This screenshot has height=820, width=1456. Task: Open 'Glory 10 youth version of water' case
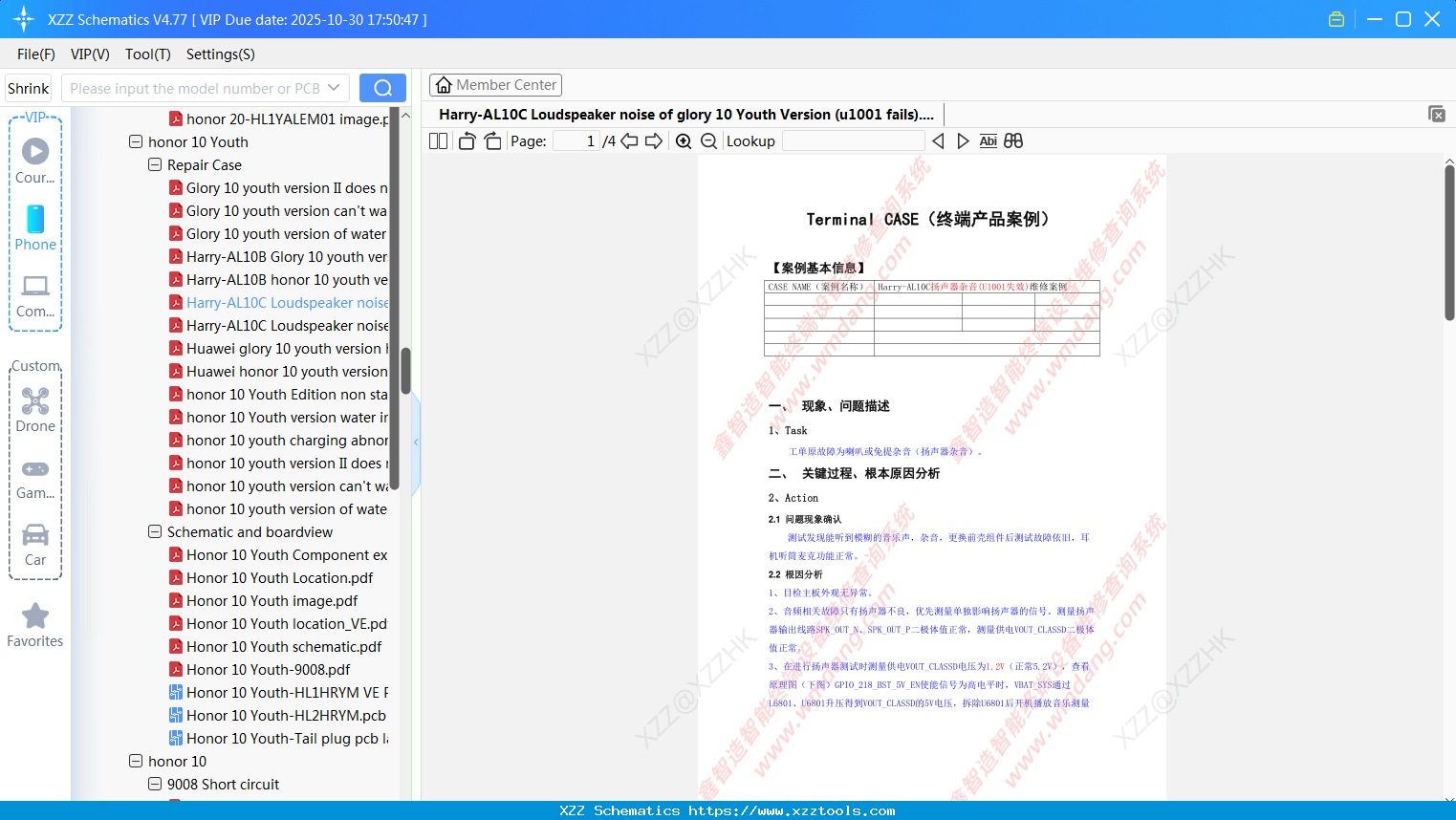click(x=277, y=234)
